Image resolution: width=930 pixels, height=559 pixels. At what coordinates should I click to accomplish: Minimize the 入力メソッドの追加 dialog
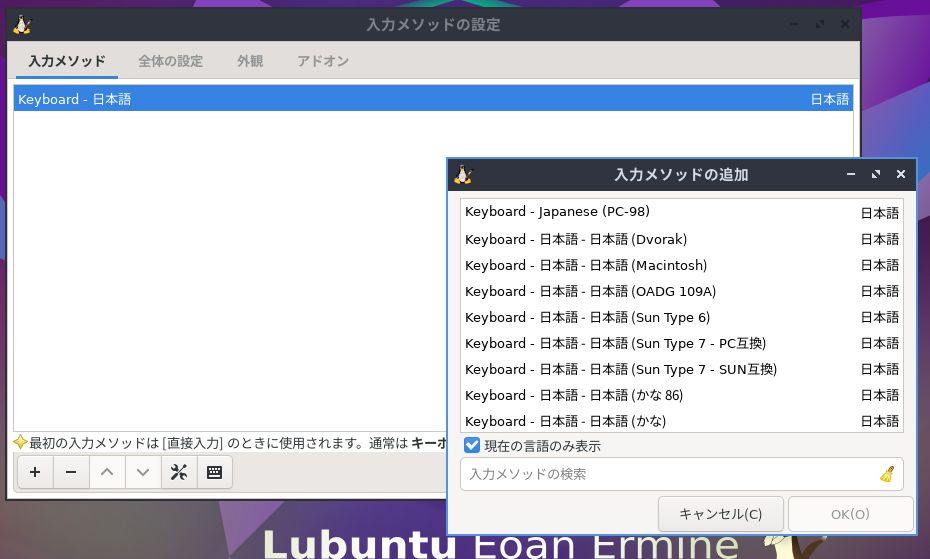tap(851, 174)
